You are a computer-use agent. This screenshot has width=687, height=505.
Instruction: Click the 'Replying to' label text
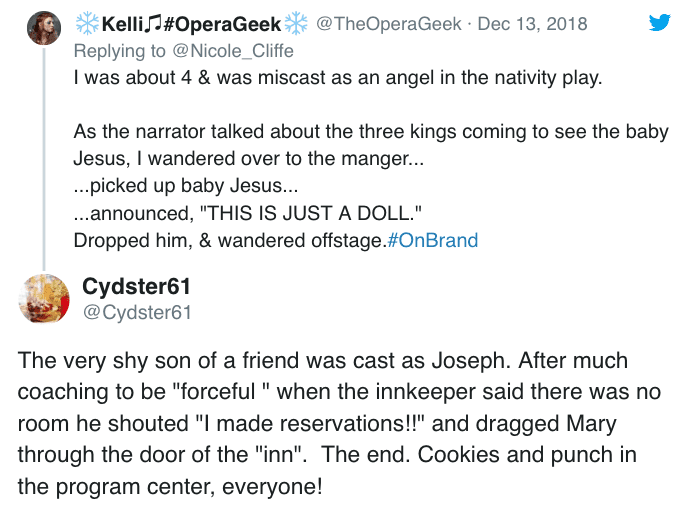(112, 48)
